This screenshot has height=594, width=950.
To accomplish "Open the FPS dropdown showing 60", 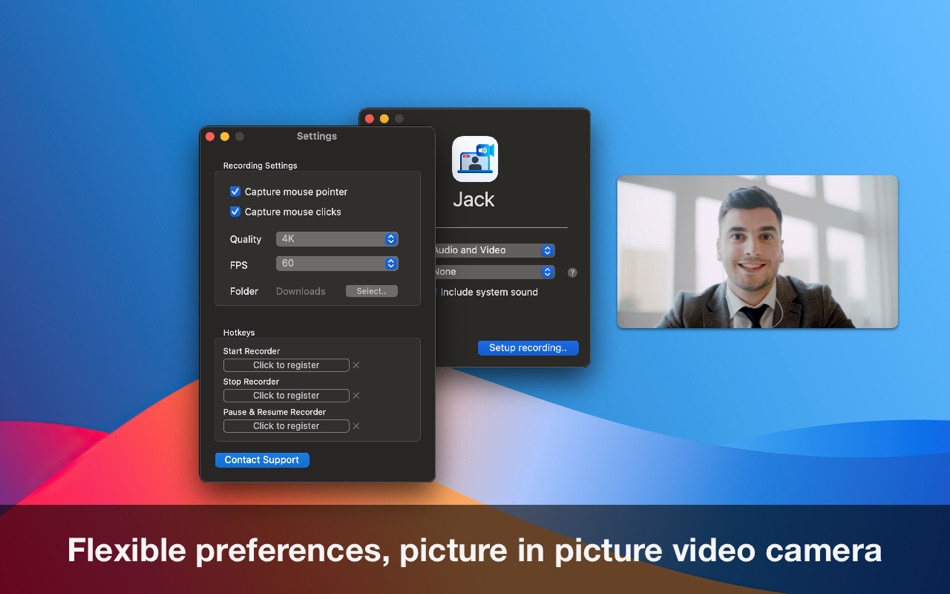I will [x=337, y=263].
